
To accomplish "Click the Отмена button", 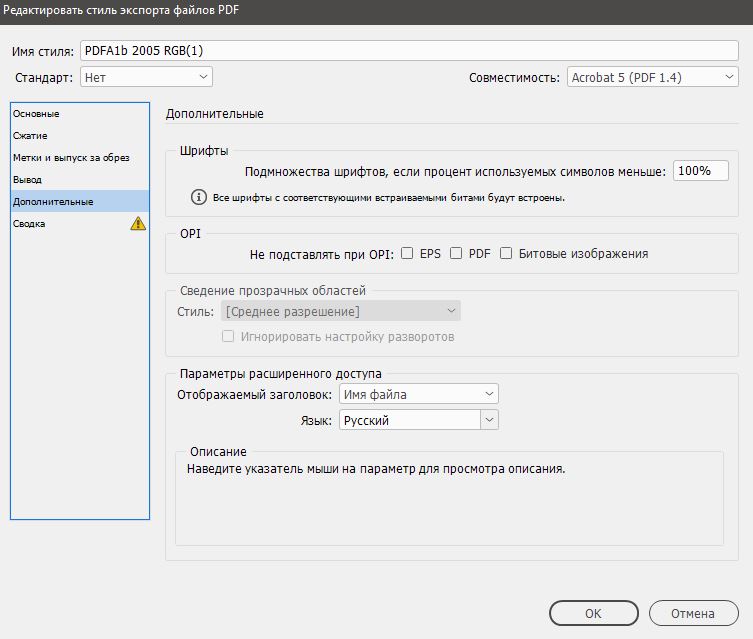I will click(x=693, y=613).
